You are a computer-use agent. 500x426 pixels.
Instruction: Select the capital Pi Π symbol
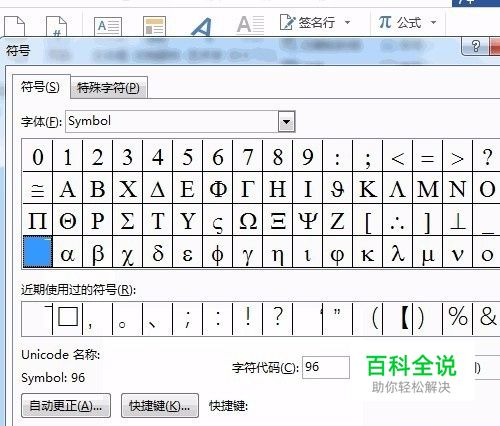point(38,221)
